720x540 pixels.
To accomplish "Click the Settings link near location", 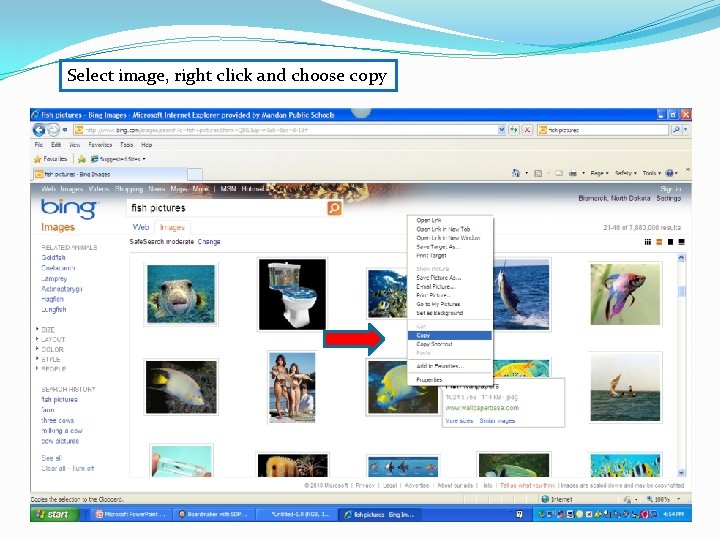I will tap(669, 198).
